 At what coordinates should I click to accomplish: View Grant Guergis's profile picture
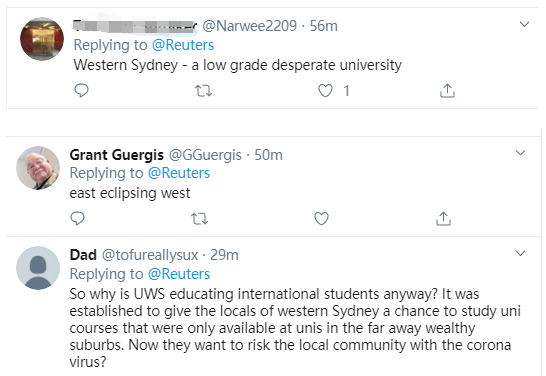[x=38, y=168]
